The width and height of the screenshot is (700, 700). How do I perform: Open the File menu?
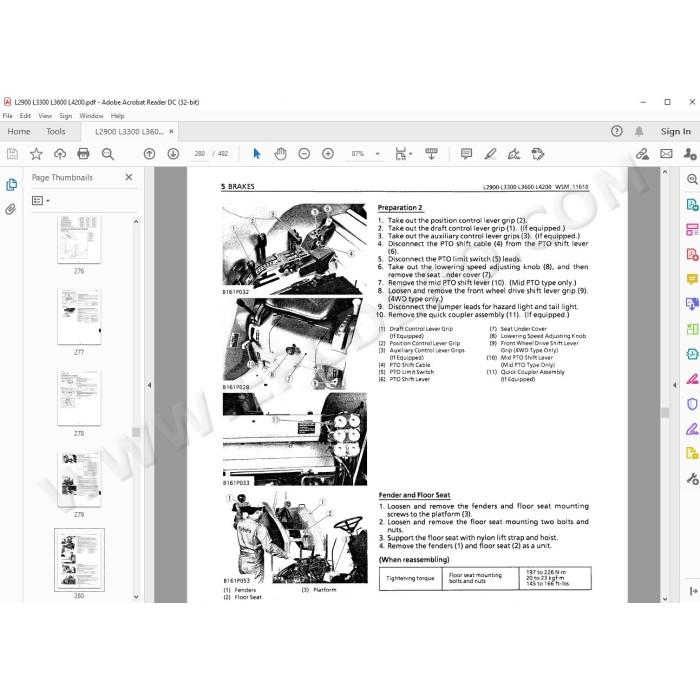(x=8, y=116)
